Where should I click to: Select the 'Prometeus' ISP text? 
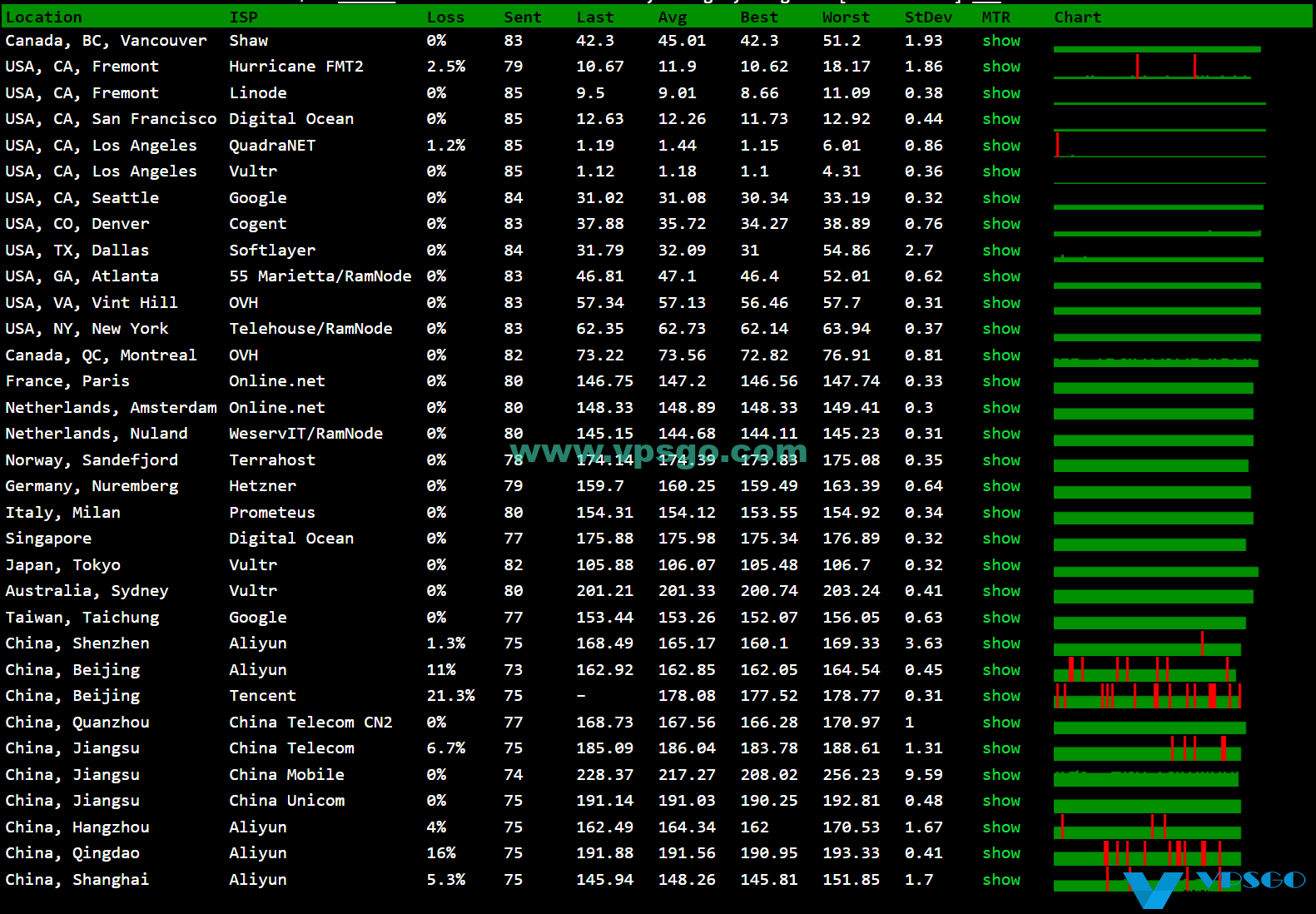[272, 513]
